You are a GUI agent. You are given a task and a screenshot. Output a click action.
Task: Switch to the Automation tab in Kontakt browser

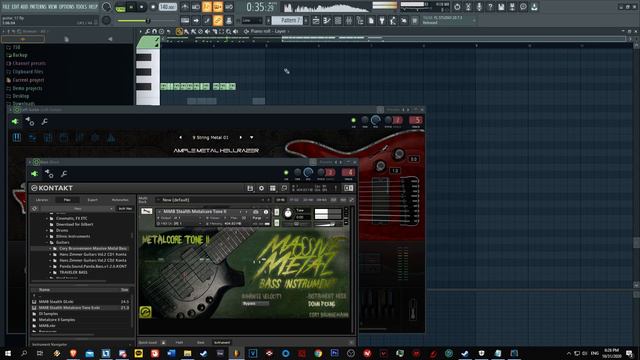[120, 200]
